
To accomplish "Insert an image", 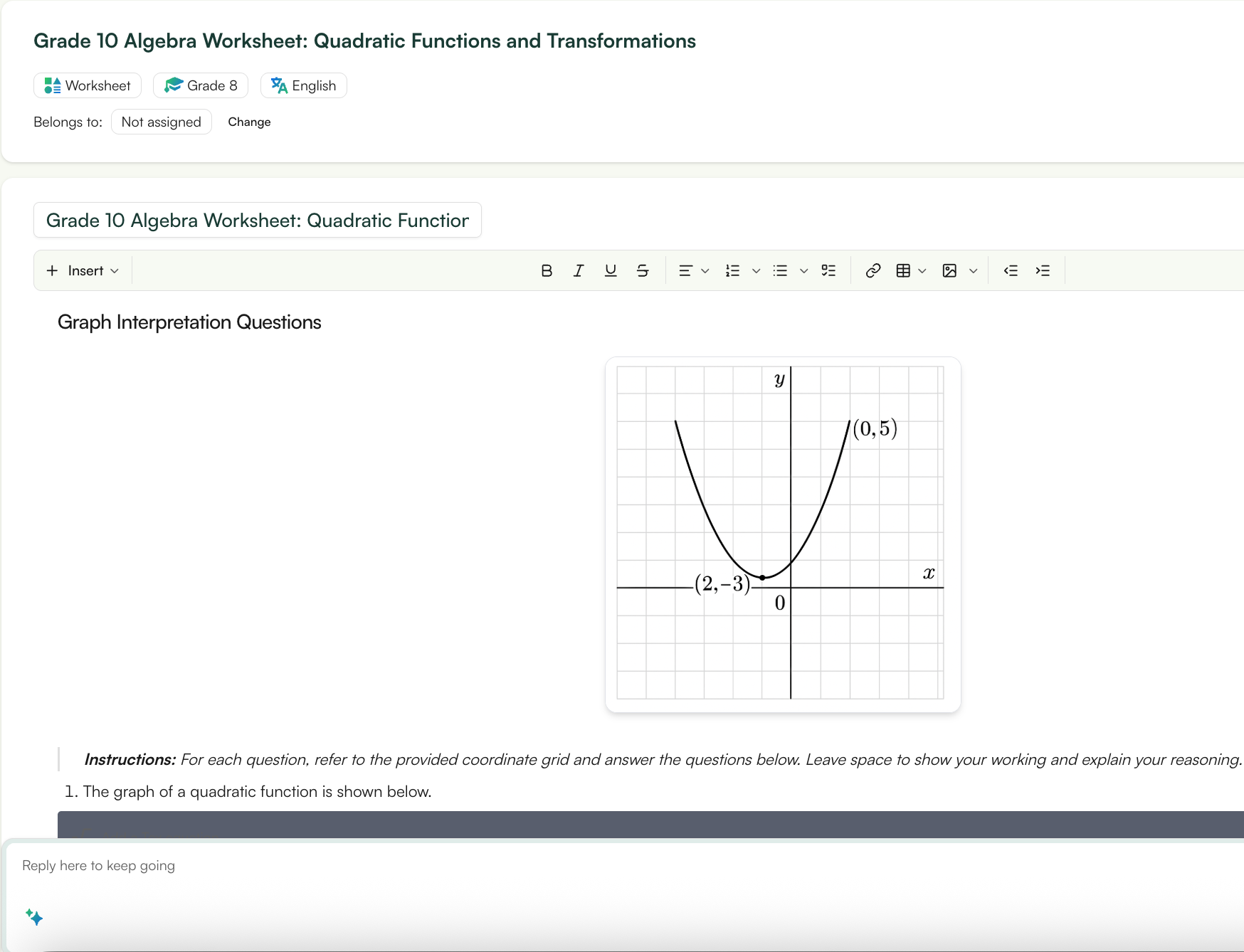I will pos(949,270).
